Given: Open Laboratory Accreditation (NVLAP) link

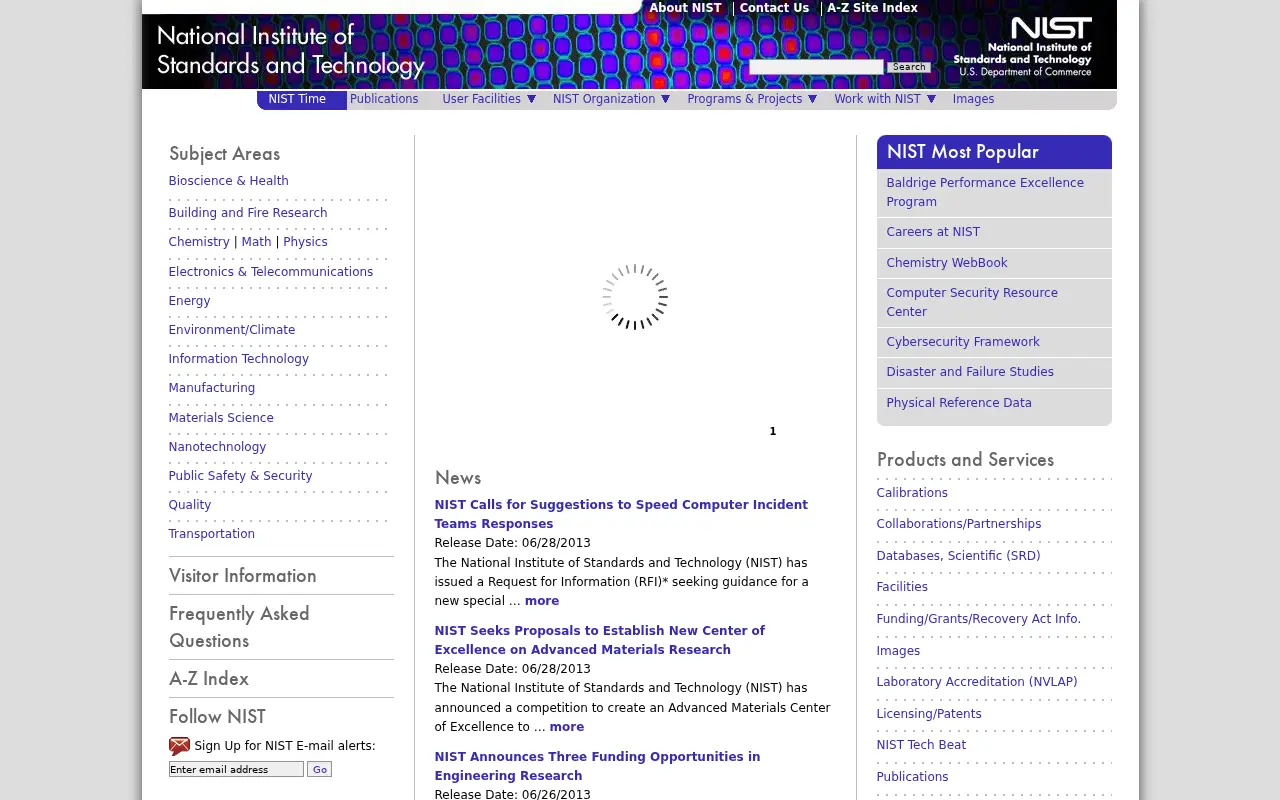Looking at the screenshot, I should (x=977, y=682).
